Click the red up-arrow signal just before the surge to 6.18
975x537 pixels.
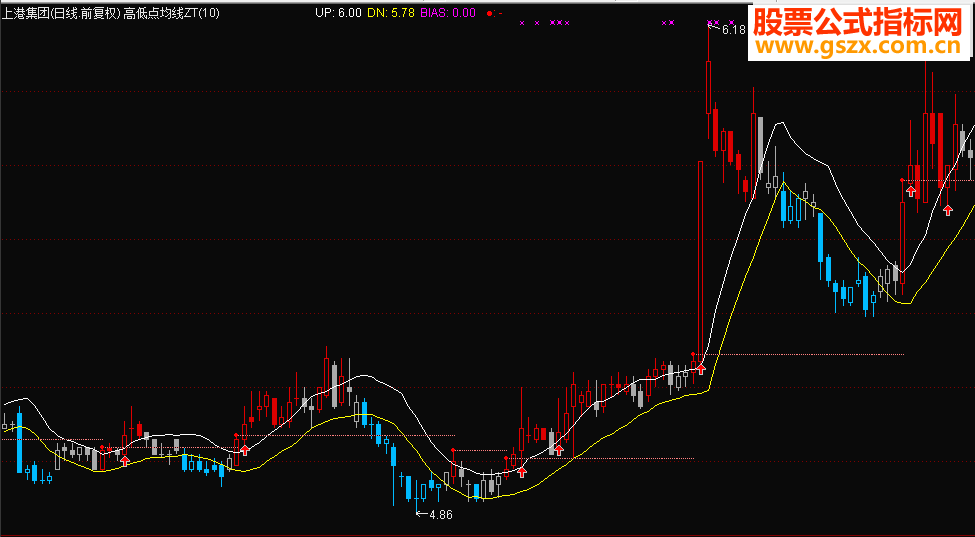coord(701,369)
